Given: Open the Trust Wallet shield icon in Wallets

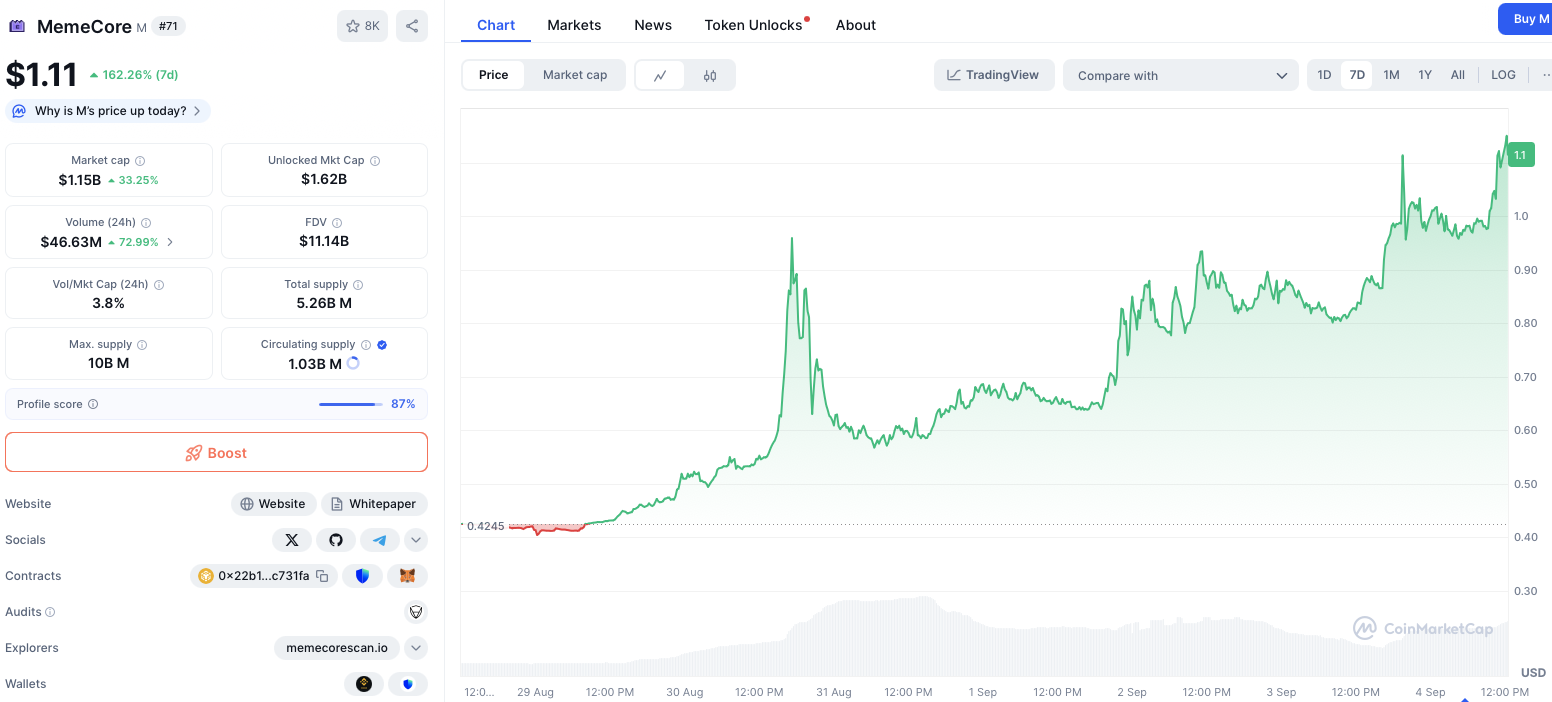Looking at the screenshot, I should (x=408, y=684).
